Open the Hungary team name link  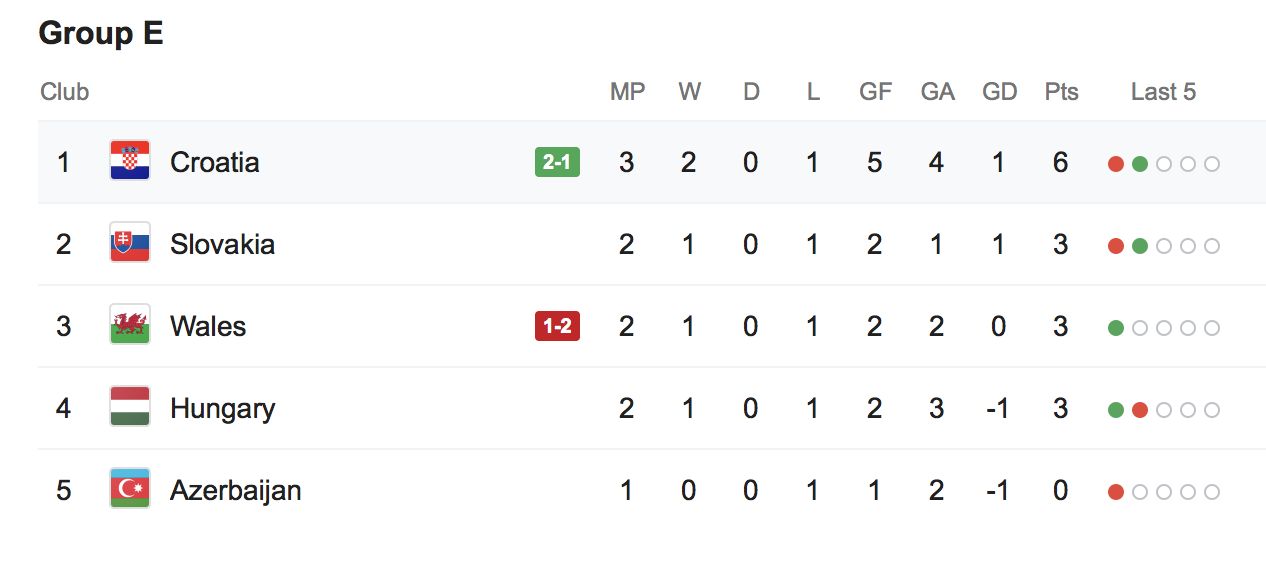click(222, 408)
